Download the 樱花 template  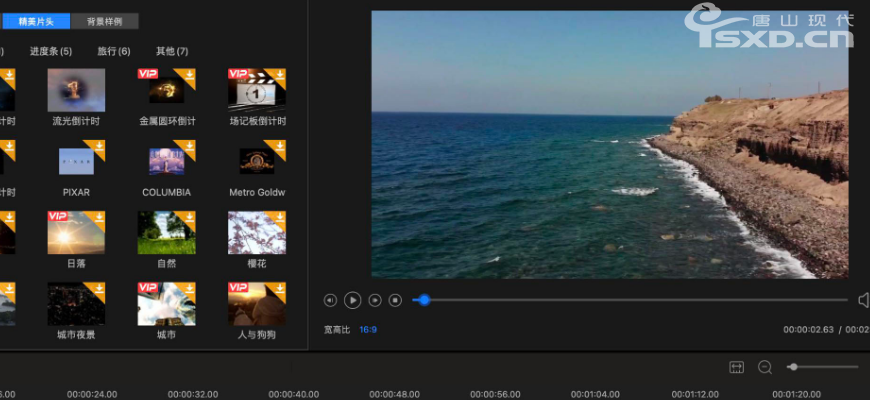280,217
